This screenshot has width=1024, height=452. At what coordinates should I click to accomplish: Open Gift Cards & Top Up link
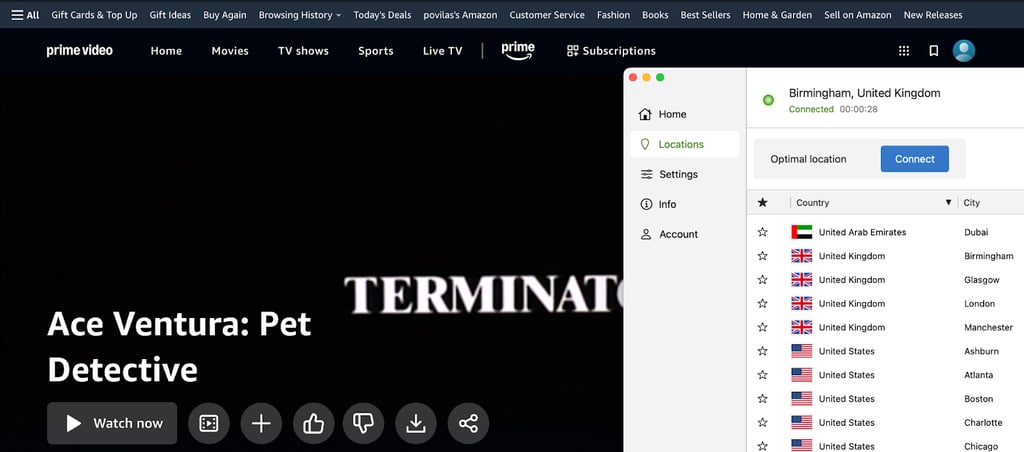[94, 15]
